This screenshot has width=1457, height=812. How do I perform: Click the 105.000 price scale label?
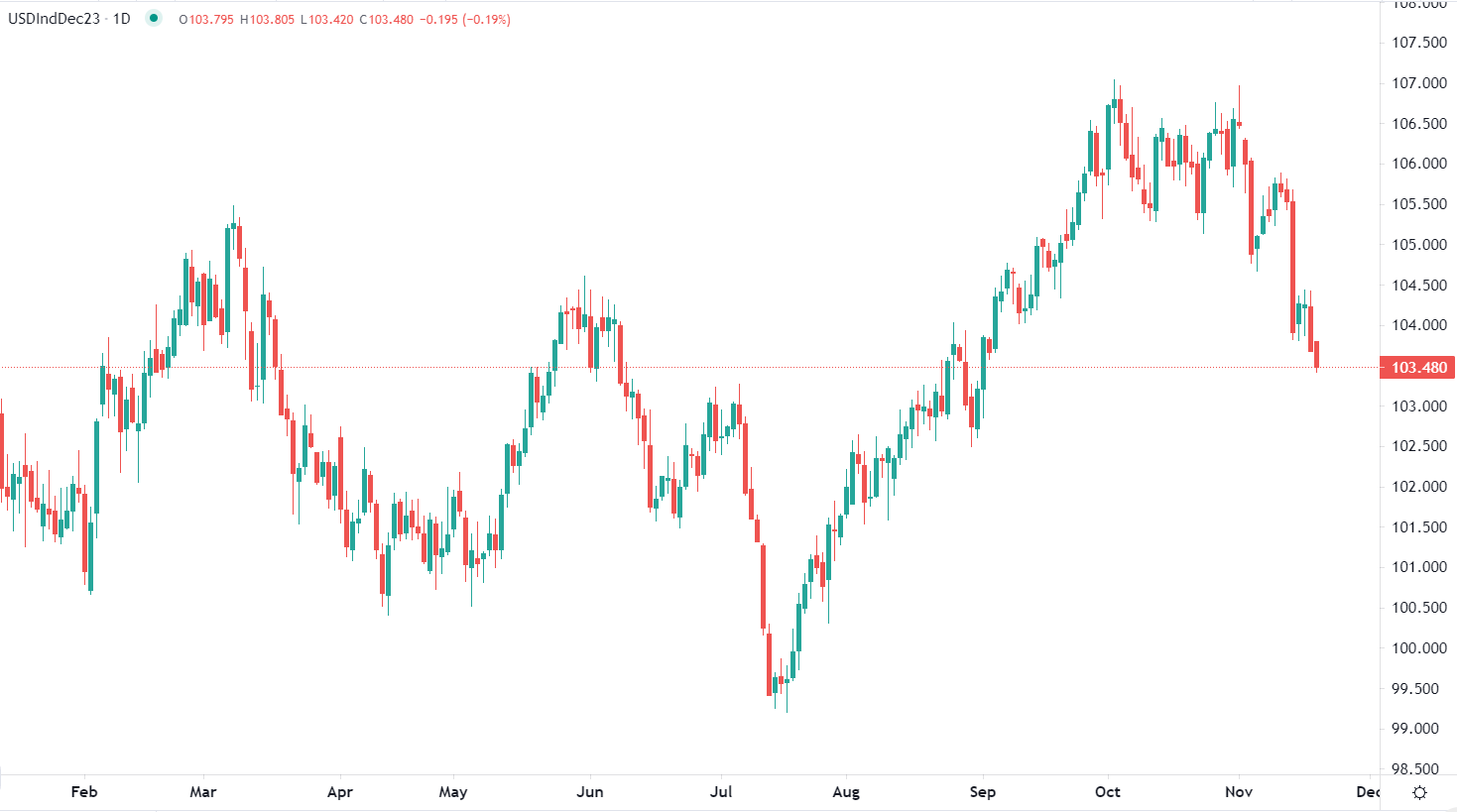coord(1418,245)
